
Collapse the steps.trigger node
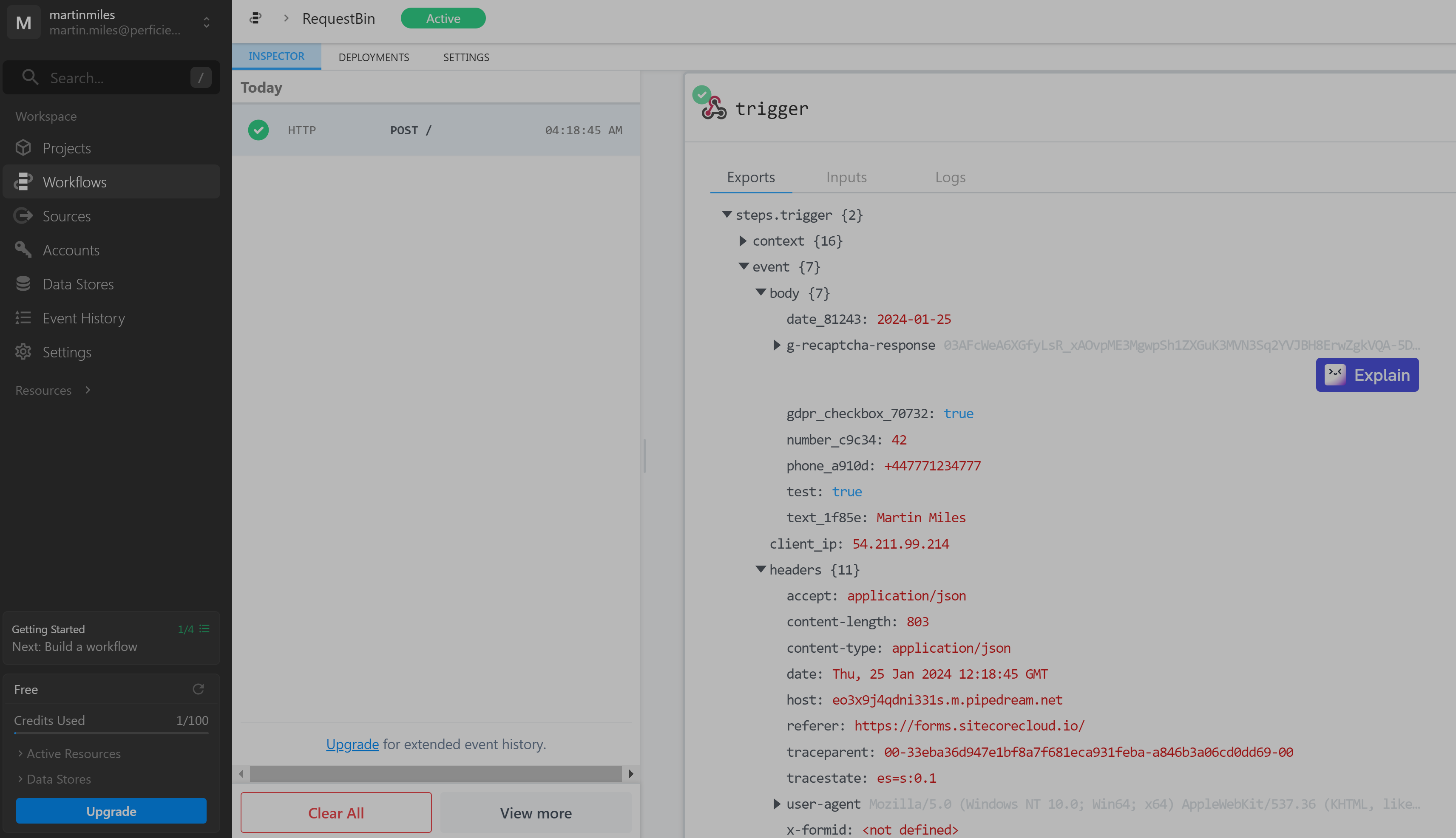click(x=727, y=215)
